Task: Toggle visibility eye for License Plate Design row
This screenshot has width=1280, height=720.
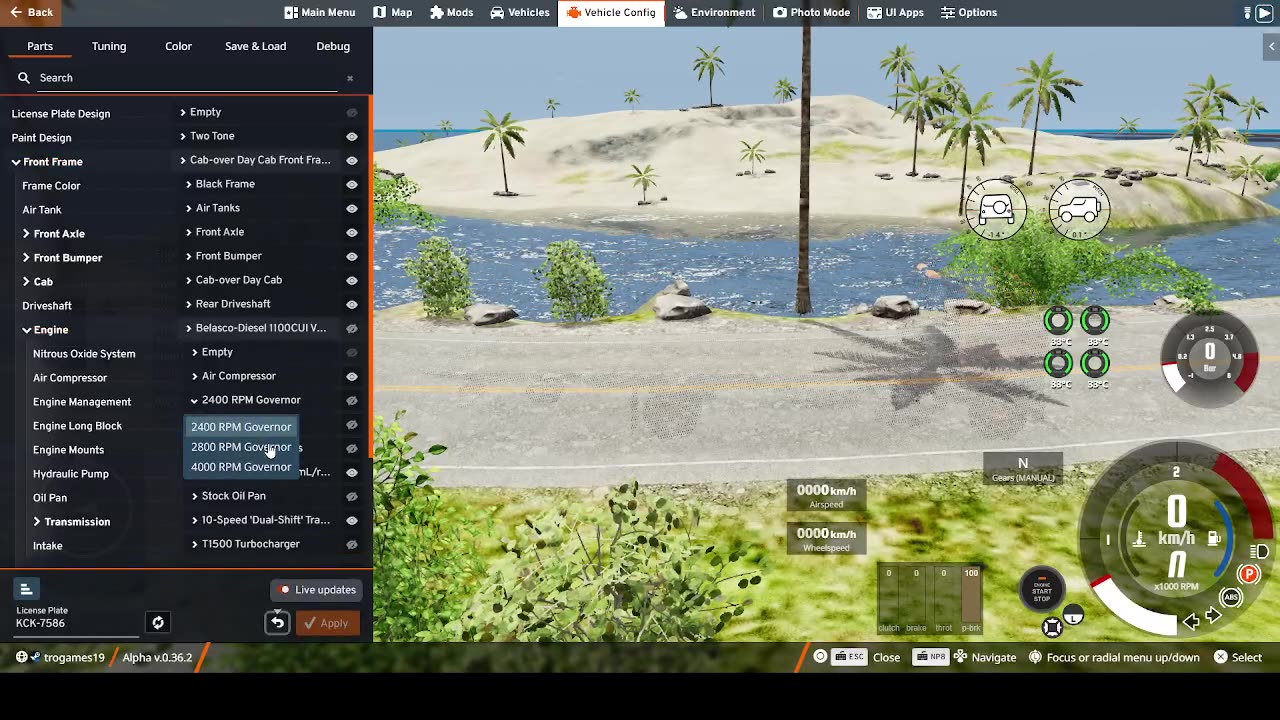Action: point(352,113)
